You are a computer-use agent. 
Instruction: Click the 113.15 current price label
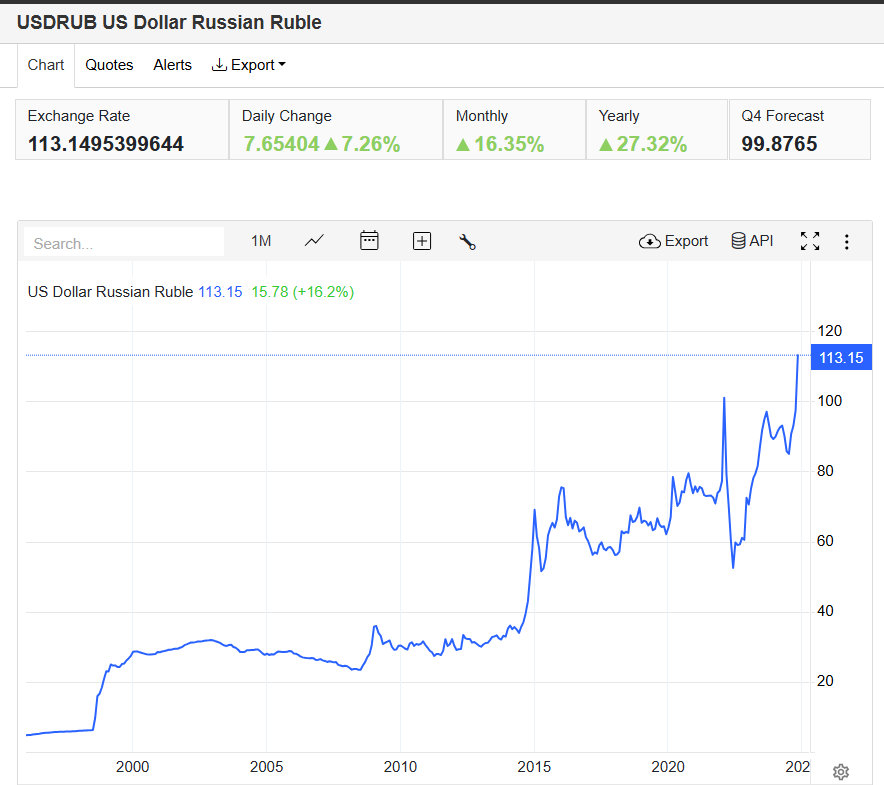pos(840,357)
